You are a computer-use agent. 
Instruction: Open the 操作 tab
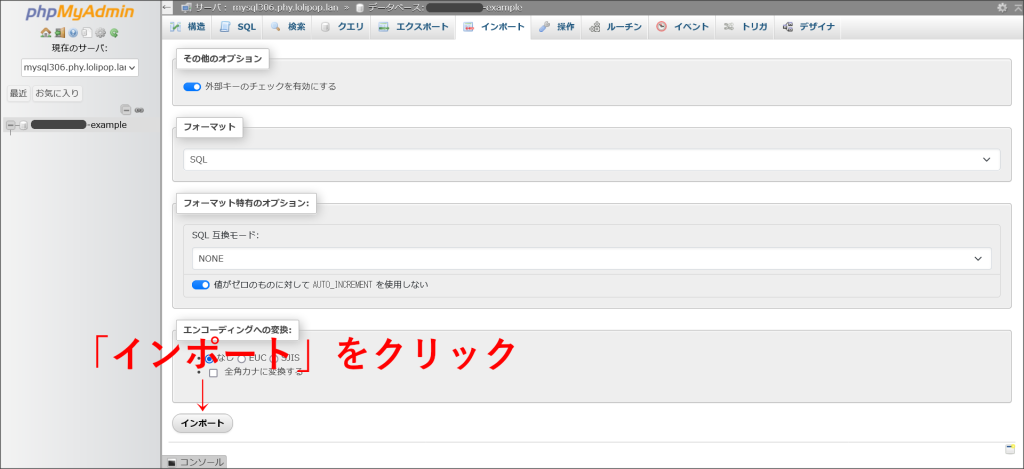click(x=556, y=27)
